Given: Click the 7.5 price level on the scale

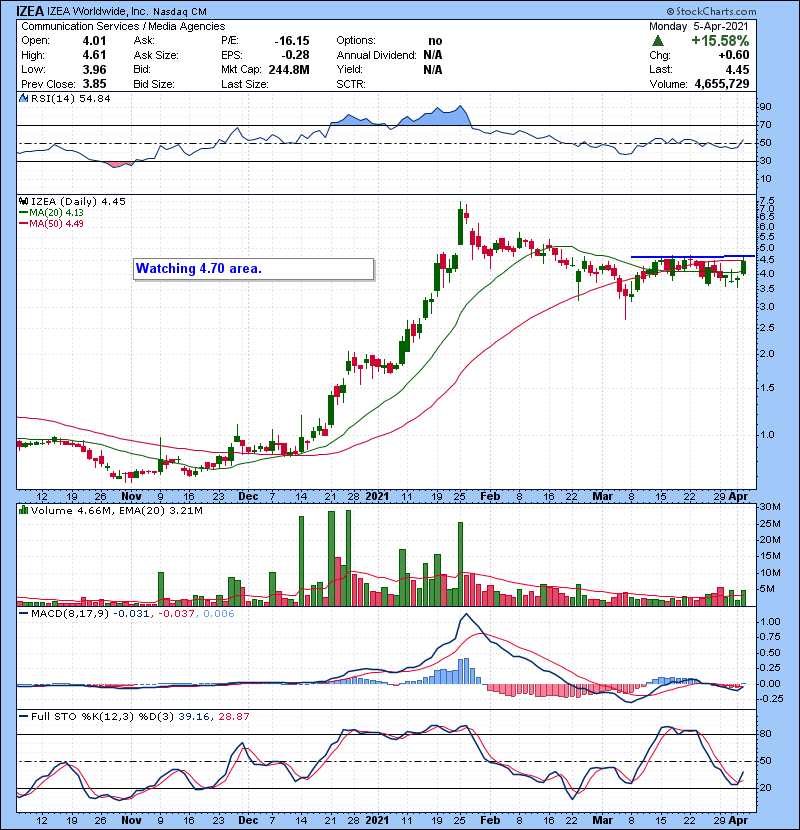Looking at the screenshot, I should pyautogui.click(x=767, y=201).
